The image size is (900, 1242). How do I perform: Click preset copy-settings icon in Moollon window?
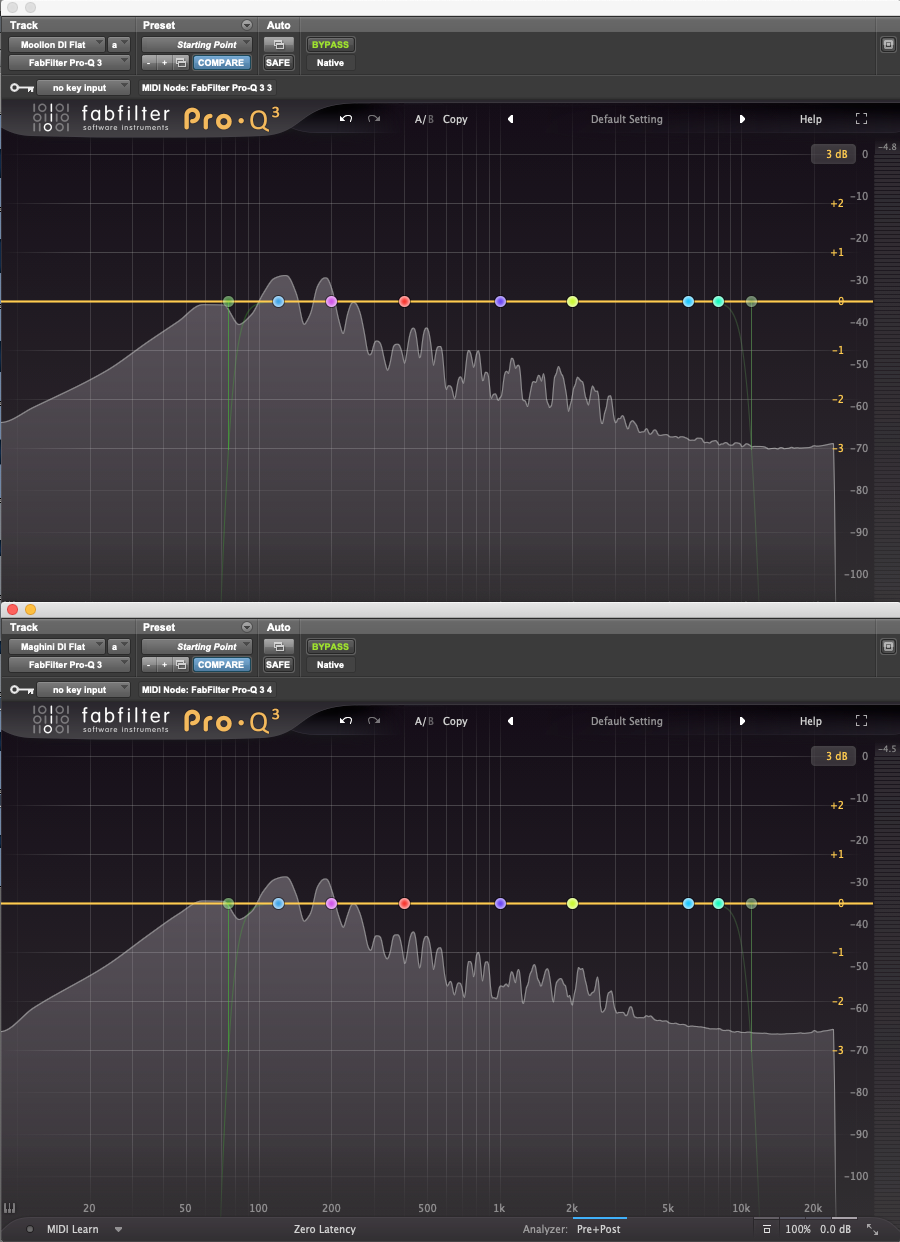click(181, 63)
